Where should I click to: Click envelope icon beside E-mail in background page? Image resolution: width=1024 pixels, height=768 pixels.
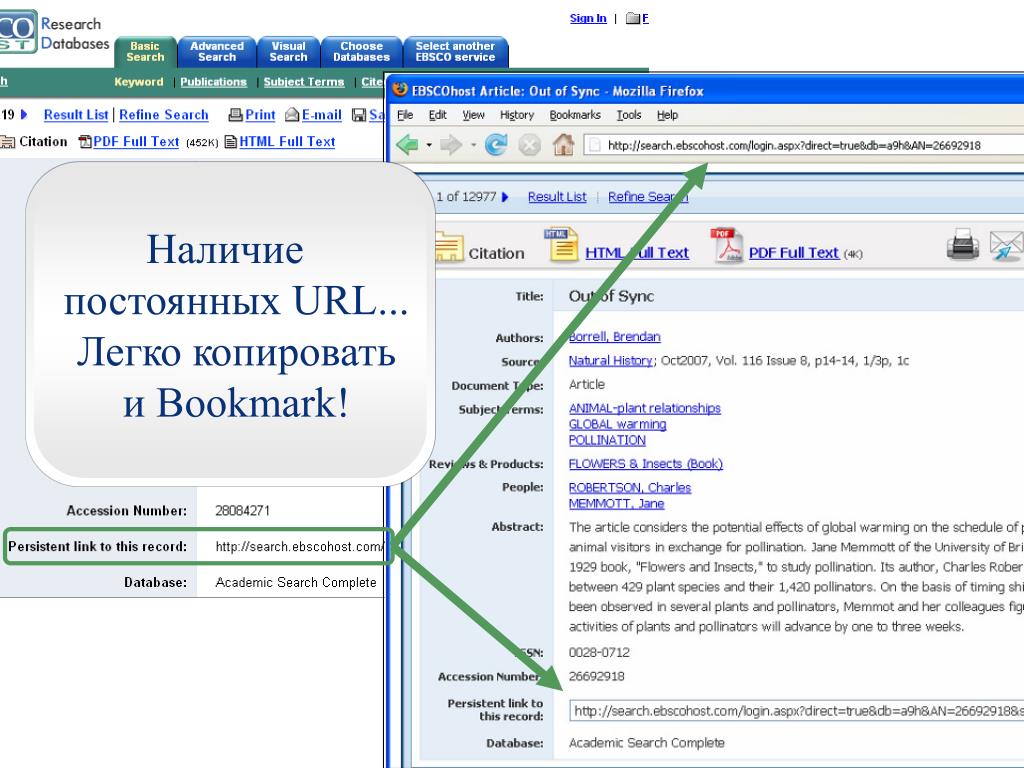pos(293,115)
